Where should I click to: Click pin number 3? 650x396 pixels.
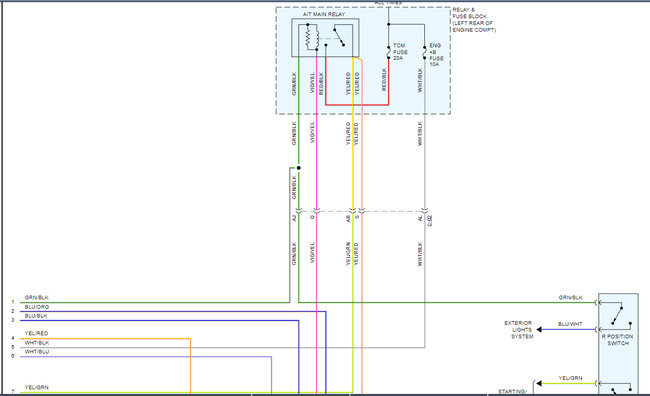pos(13,320)
